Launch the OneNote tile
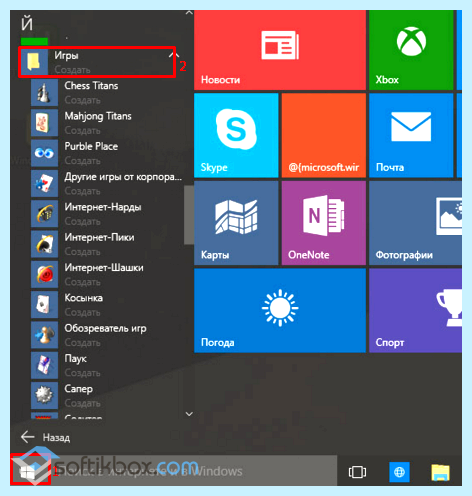The image size is (472, 496). [324, 223]
